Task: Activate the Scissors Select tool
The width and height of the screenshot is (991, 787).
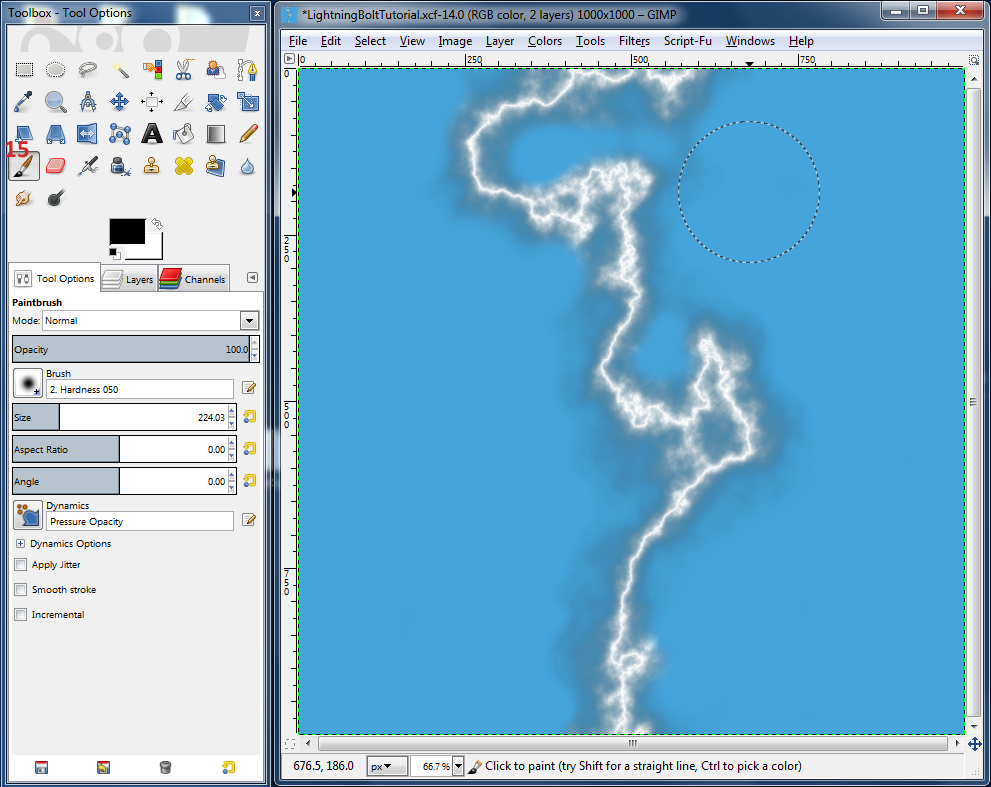Action: click(x=184, y=69)
